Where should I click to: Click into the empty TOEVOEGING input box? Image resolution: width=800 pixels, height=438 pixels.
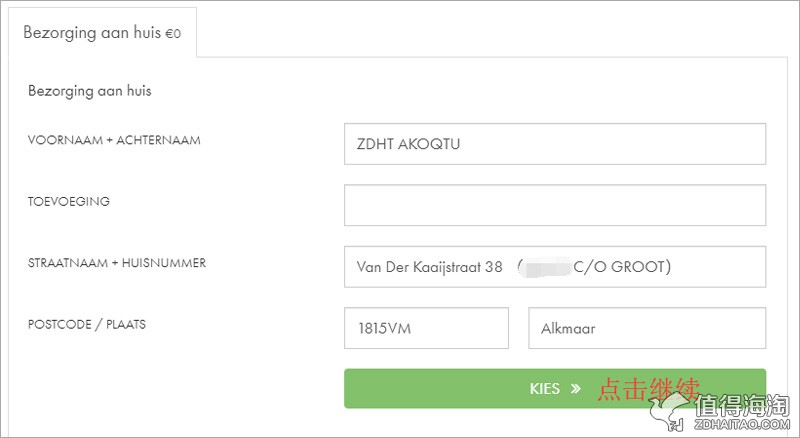click(x=555, y=205)
